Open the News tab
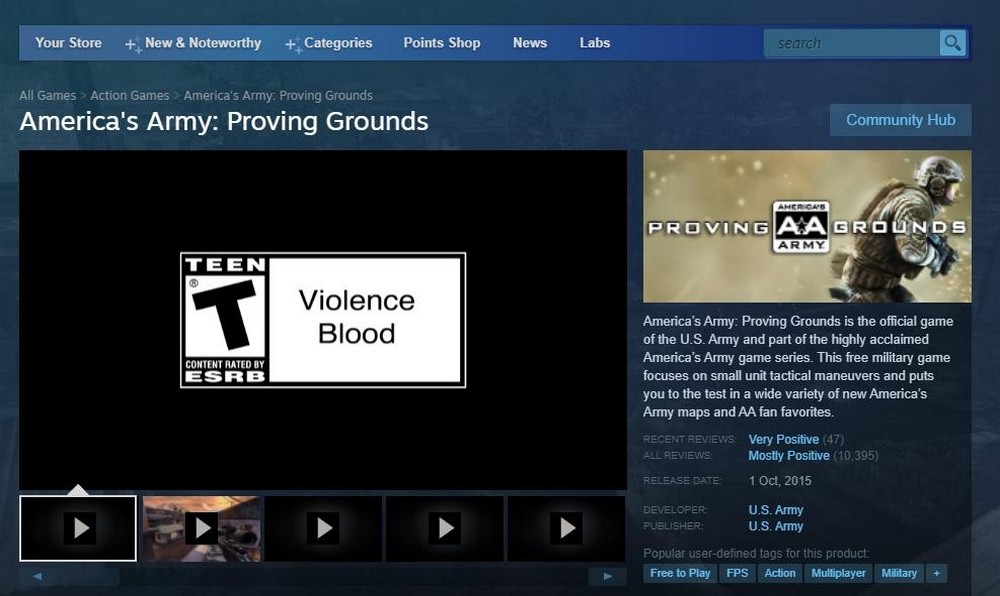1000x596 pixels. click(x=529, y=43)
